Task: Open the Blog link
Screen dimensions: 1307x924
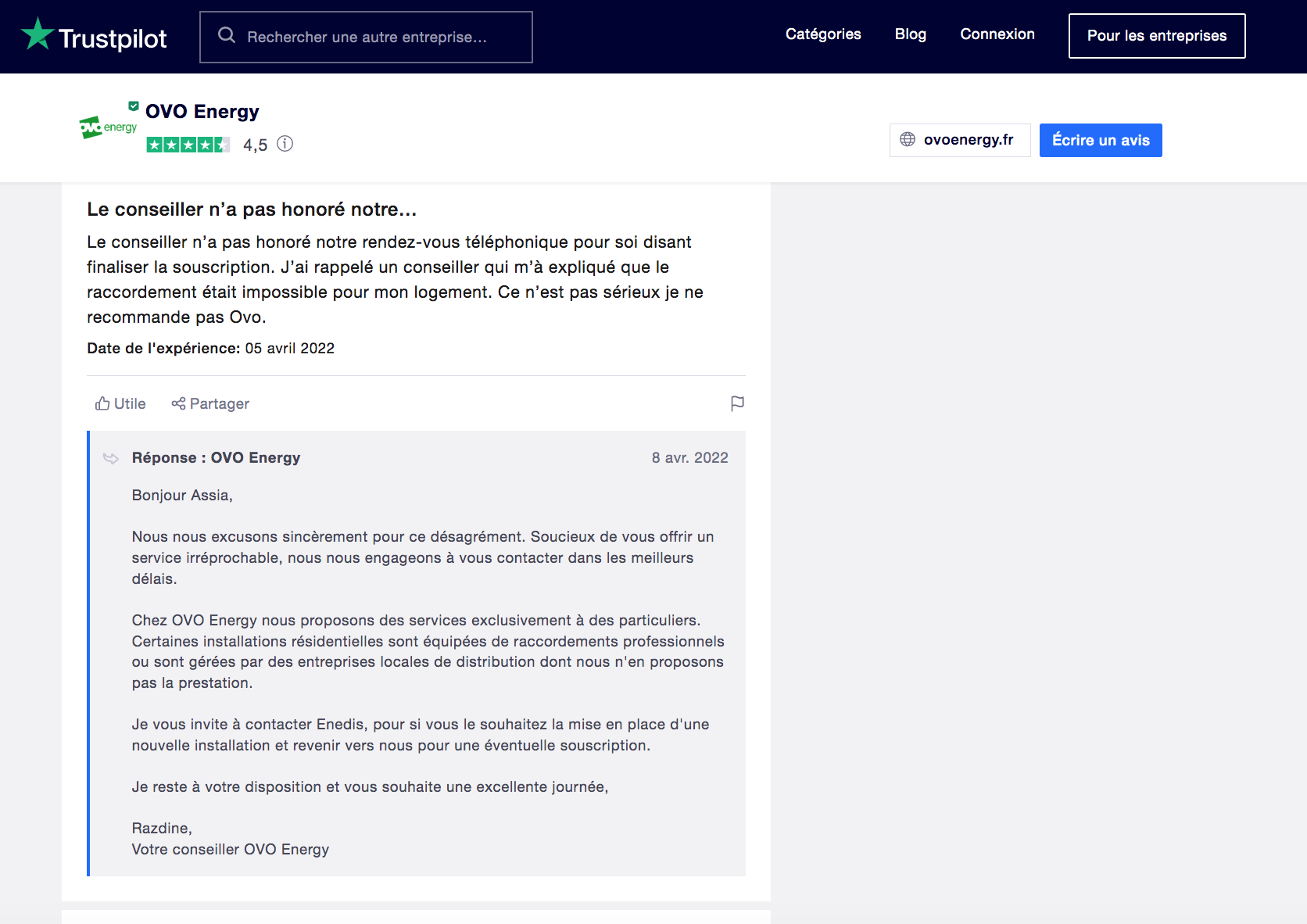Action: tap(911, 34)
